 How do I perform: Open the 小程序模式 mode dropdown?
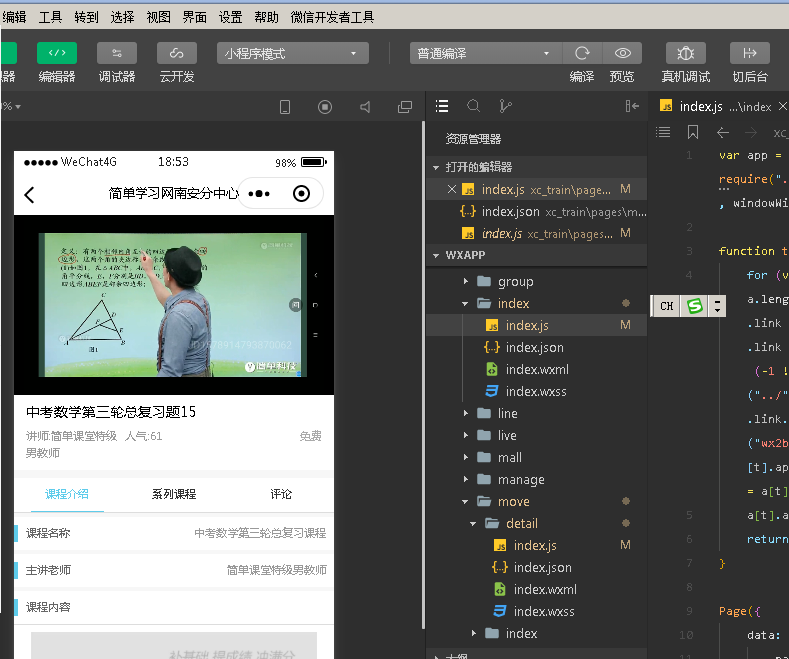[293, 53]
